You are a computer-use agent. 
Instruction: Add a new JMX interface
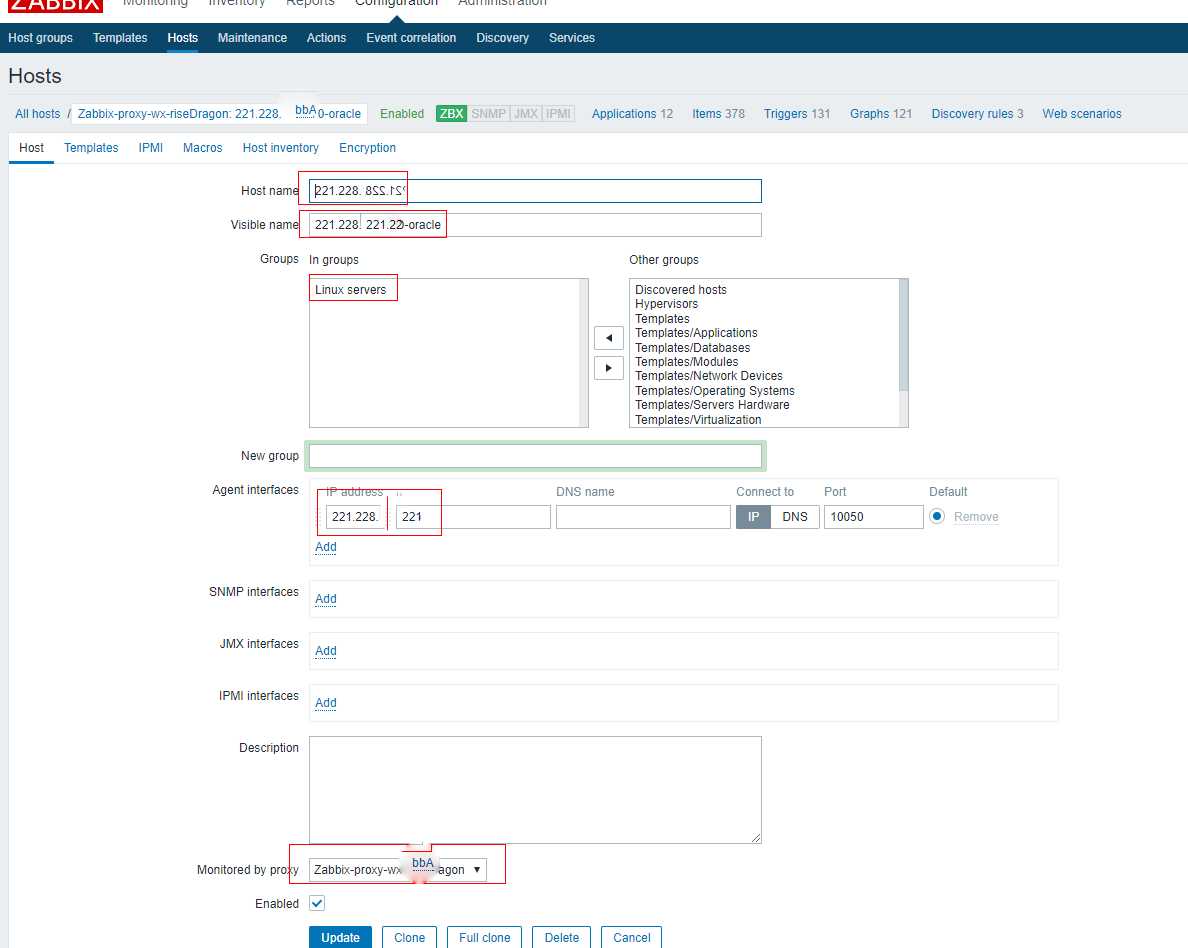click(326, 651)
